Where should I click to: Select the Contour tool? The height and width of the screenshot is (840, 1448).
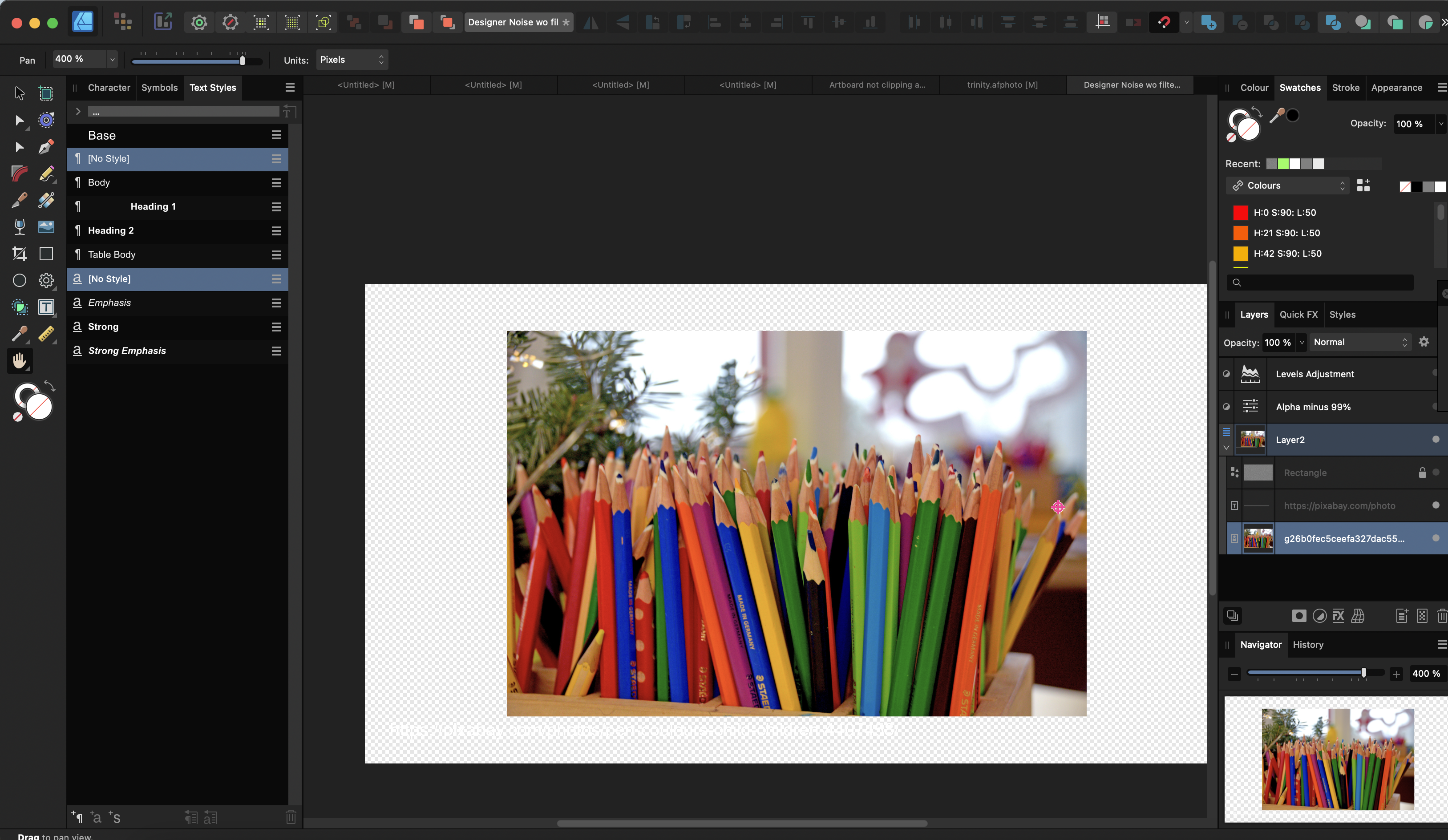(46, 120)
